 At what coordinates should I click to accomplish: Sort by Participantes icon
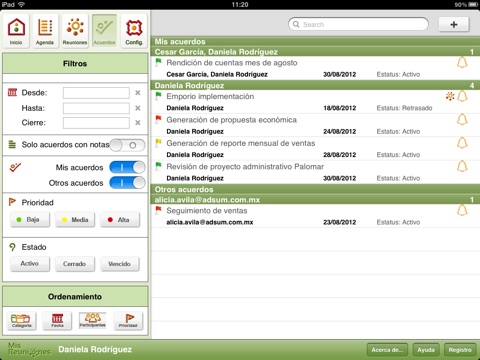point(93,321)
